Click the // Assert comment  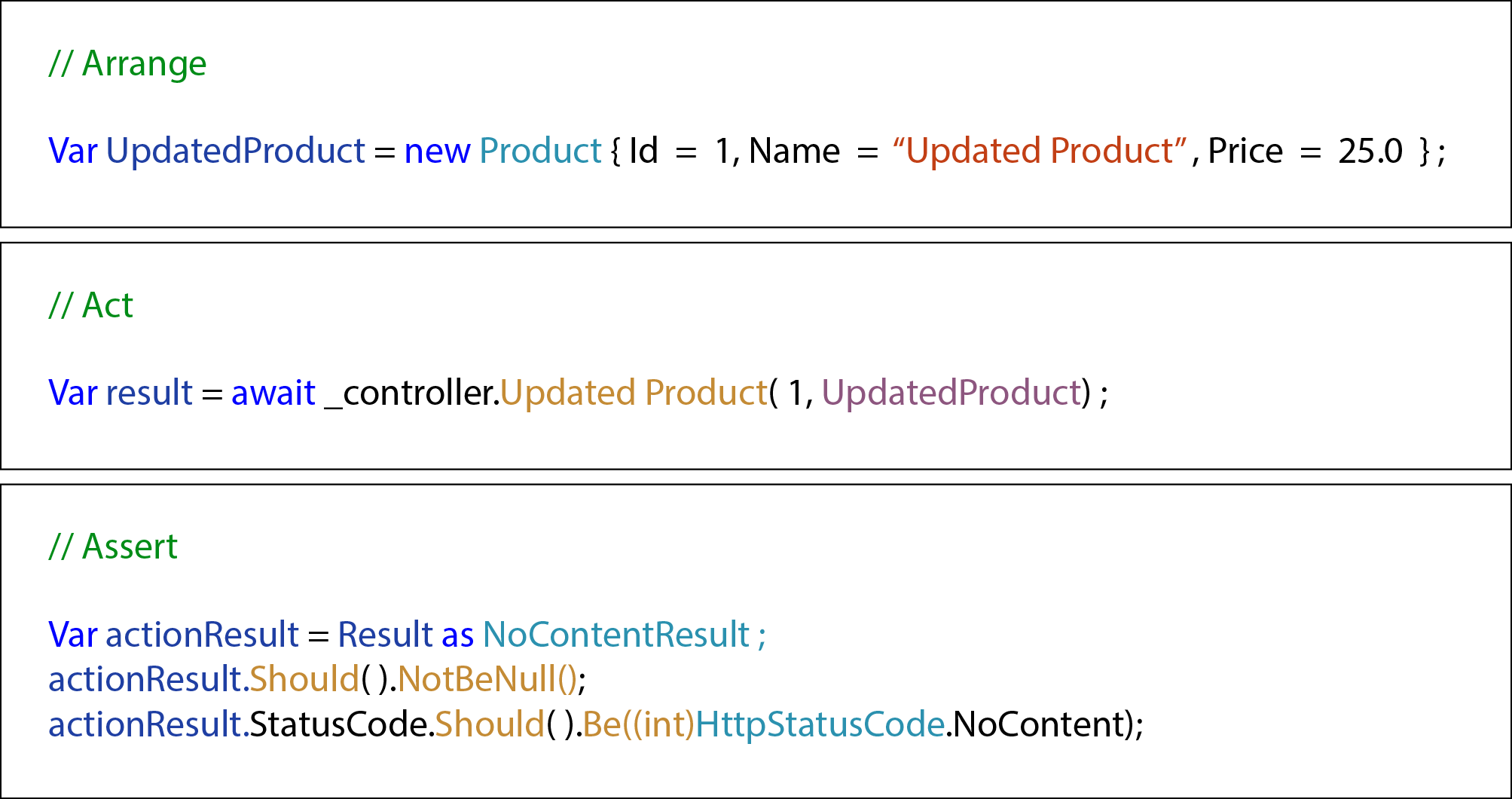click(113, 546)
